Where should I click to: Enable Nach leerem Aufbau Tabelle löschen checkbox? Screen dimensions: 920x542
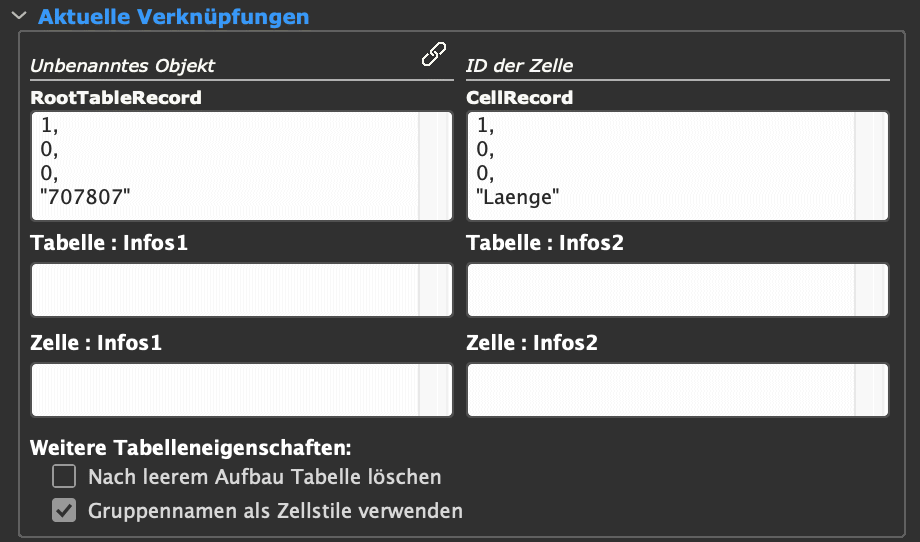coord(64,476)
